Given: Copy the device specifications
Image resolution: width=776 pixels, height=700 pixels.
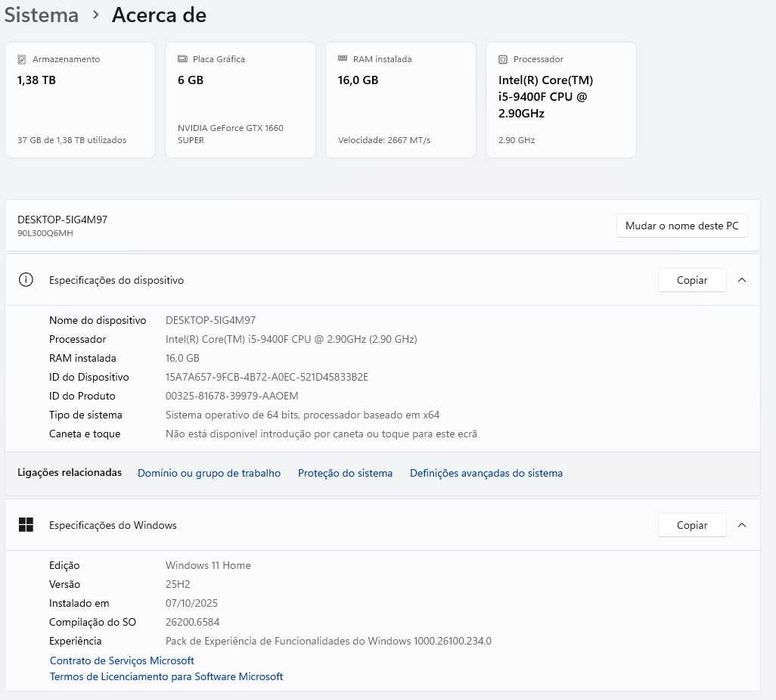Looking at the screenshot, I should [692, 280].
